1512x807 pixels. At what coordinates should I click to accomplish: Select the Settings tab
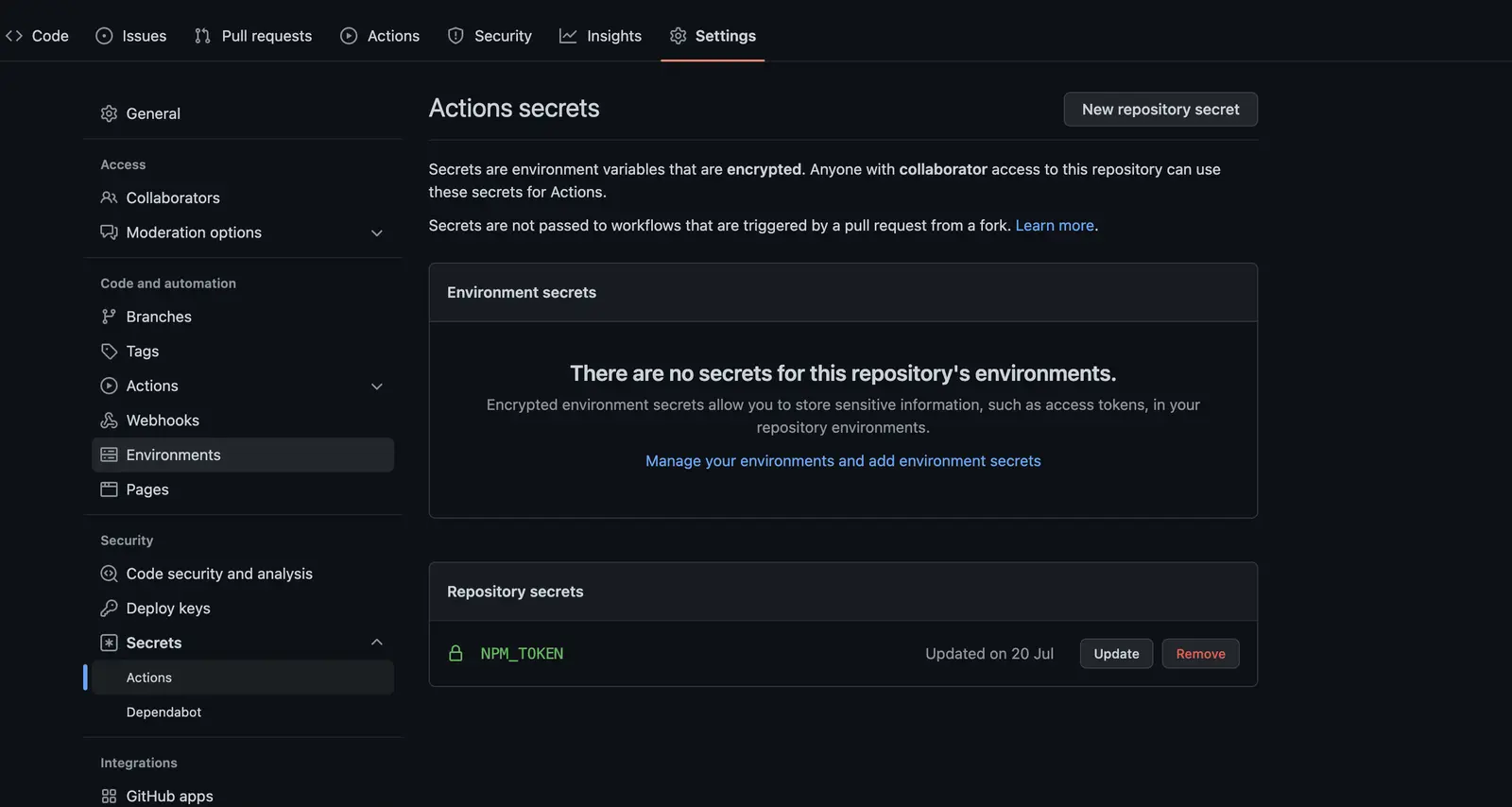click(x=713, y=36)
